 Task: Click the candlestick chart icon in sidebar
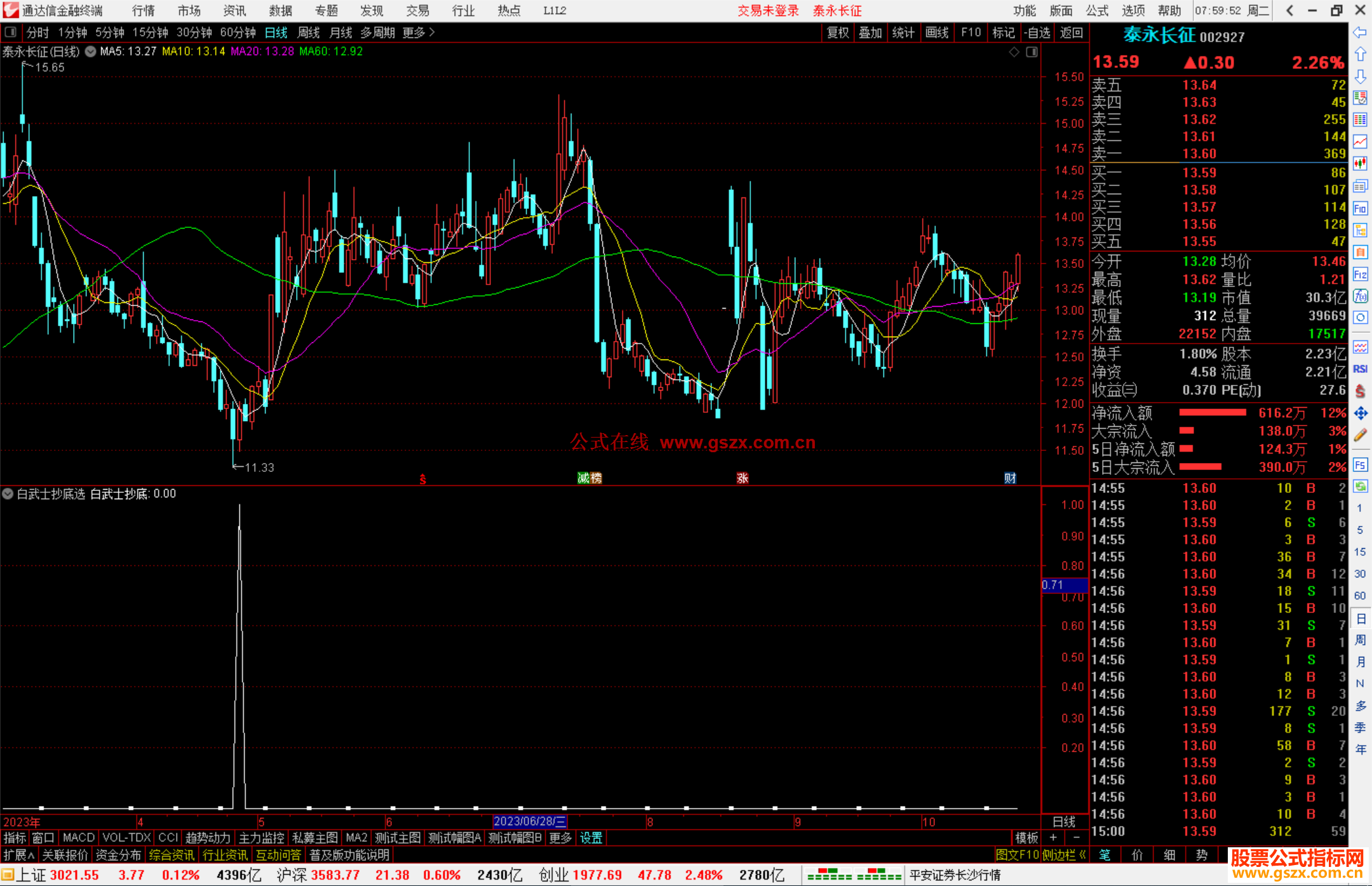pos(1360,163)
